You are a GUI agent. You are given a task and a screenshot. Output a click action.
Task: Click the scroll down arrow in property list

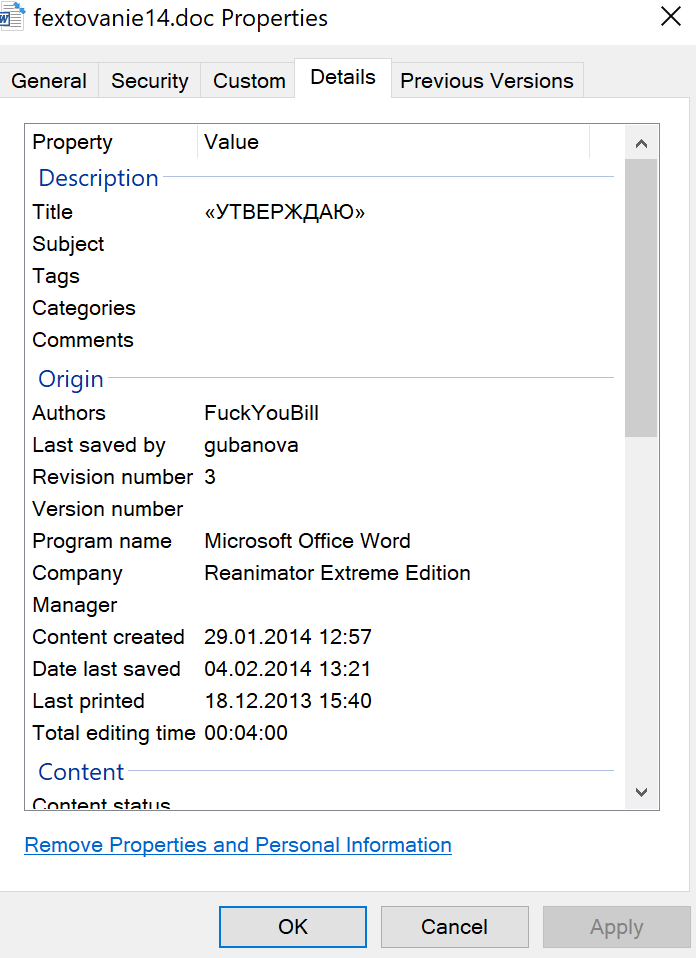(x=641, y=792)
